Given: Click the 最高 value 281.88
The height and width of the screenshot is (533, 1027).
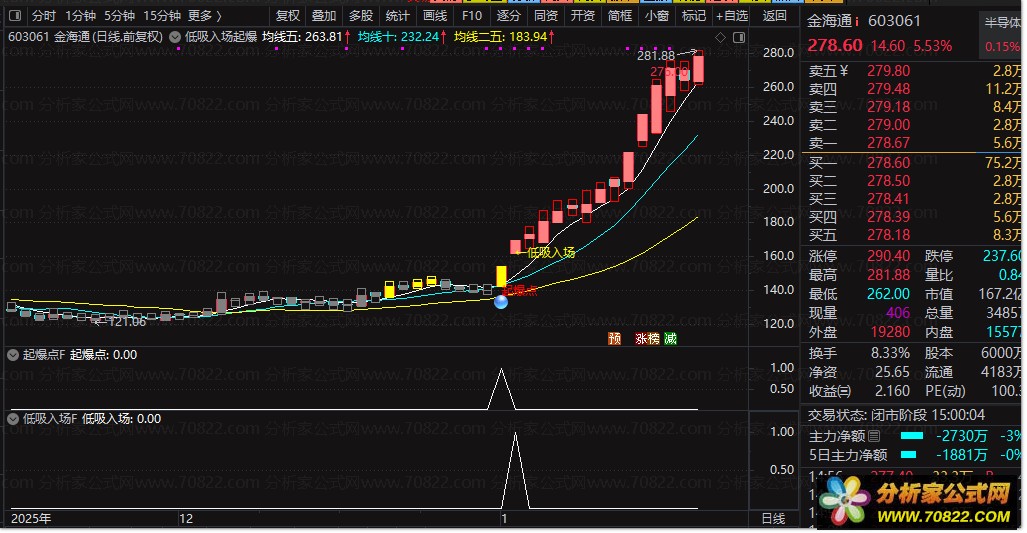Looking at the screenshot, I should point(889,275).
